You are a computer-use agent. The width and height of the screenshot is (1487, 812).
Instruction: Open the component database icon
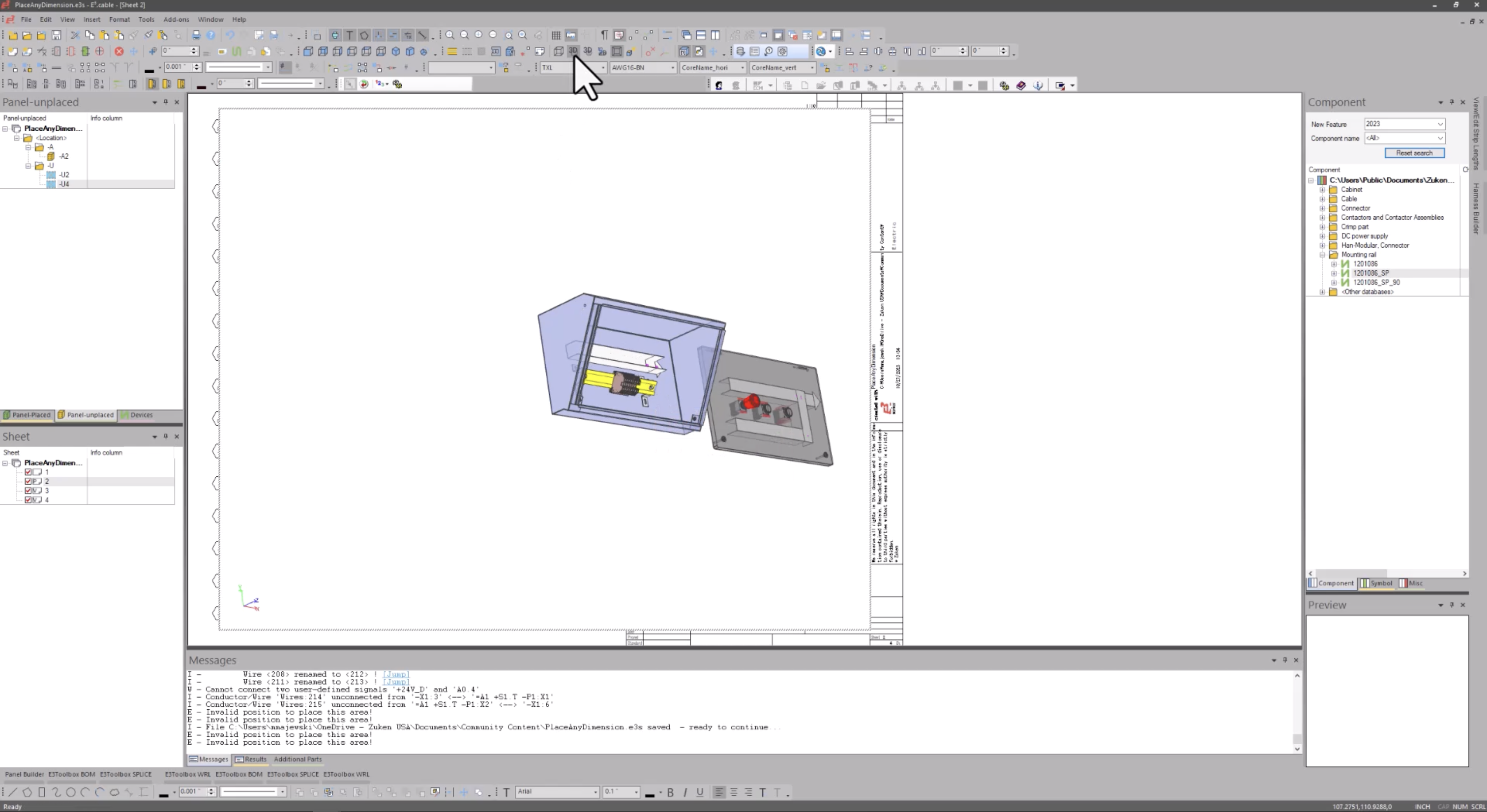click(741, 51)
